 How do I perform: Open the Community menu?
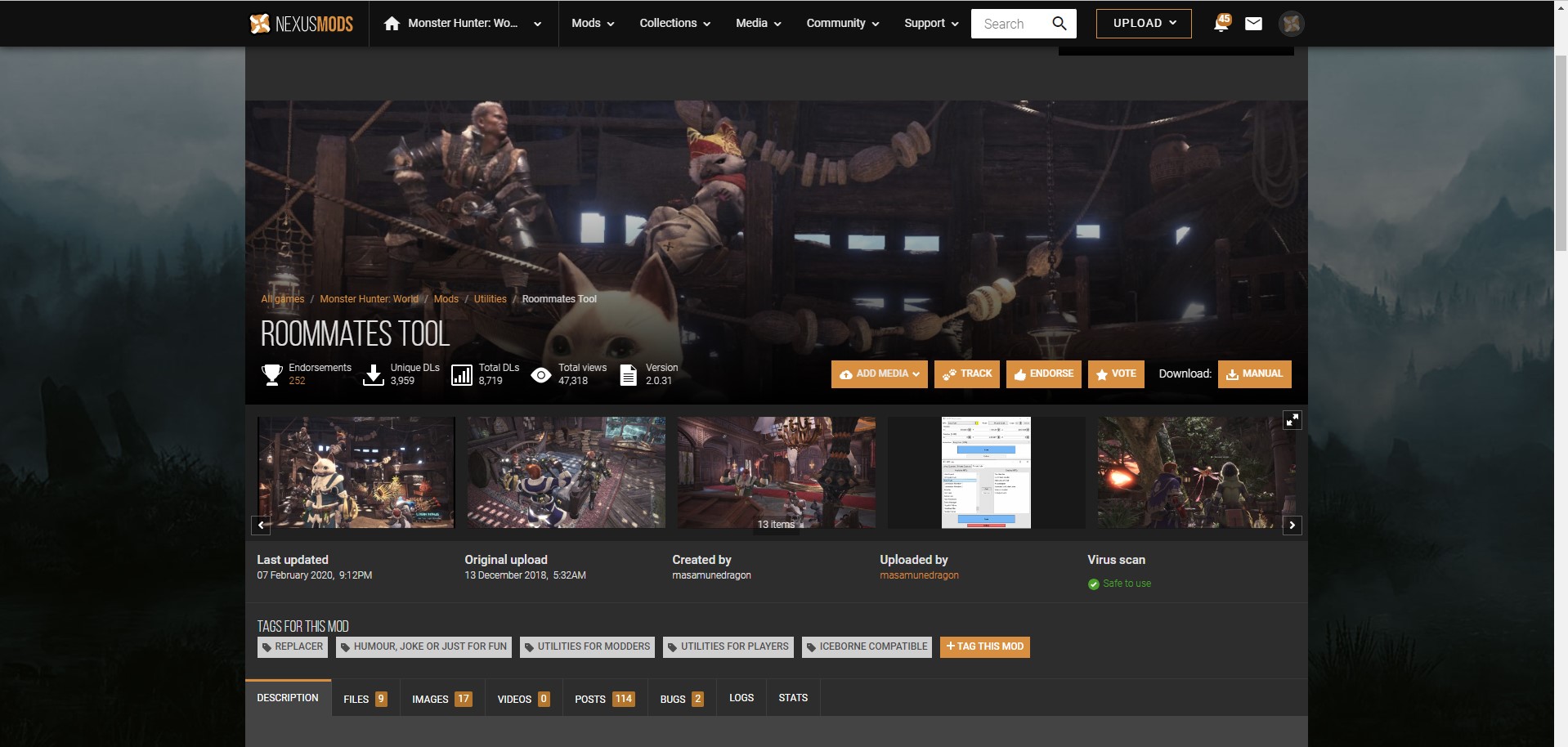pyautogui.click(x=843, y=24)
